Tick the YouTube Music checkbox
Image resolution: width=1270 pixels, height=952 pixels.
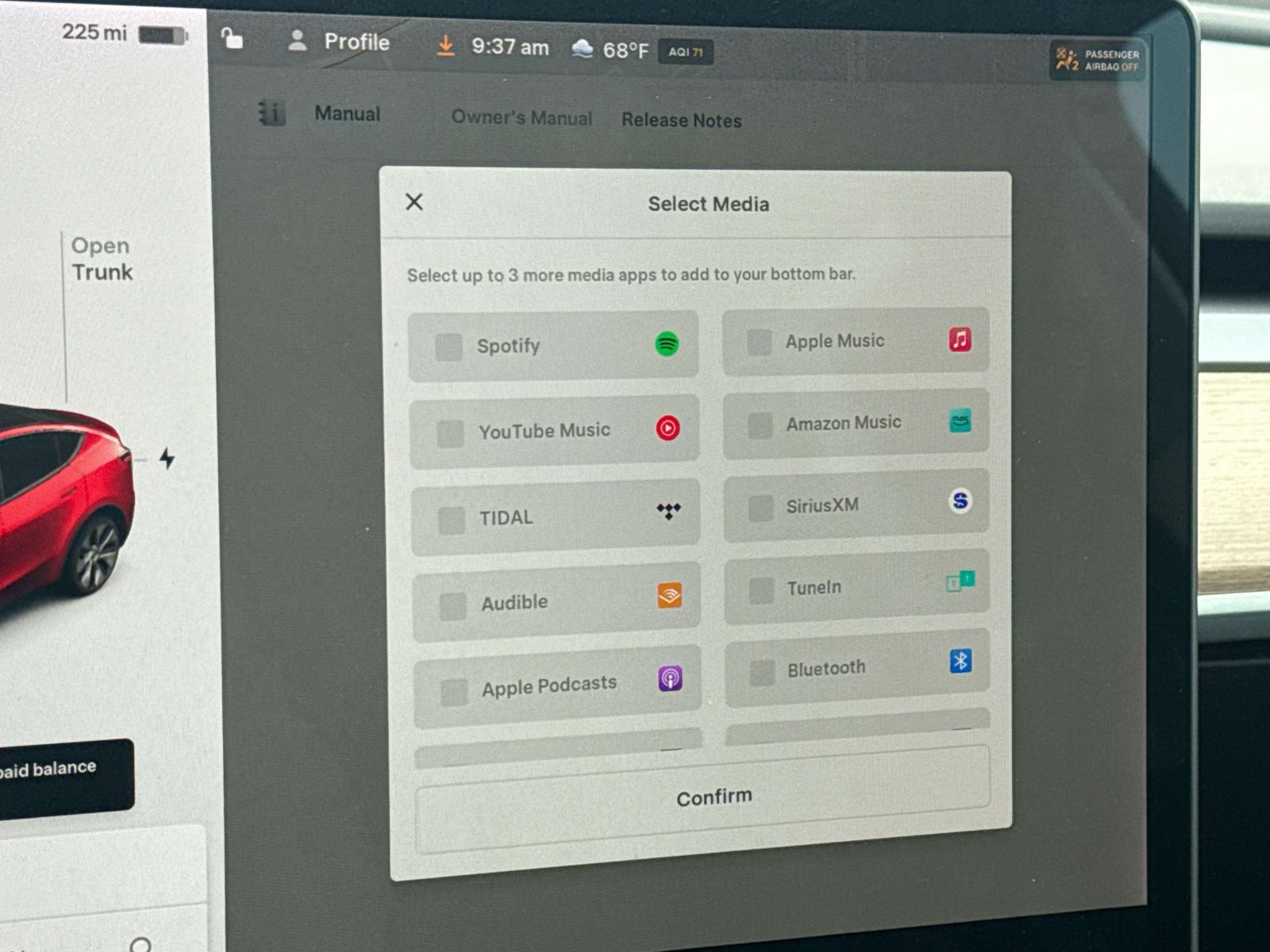[x=451, y=433]
